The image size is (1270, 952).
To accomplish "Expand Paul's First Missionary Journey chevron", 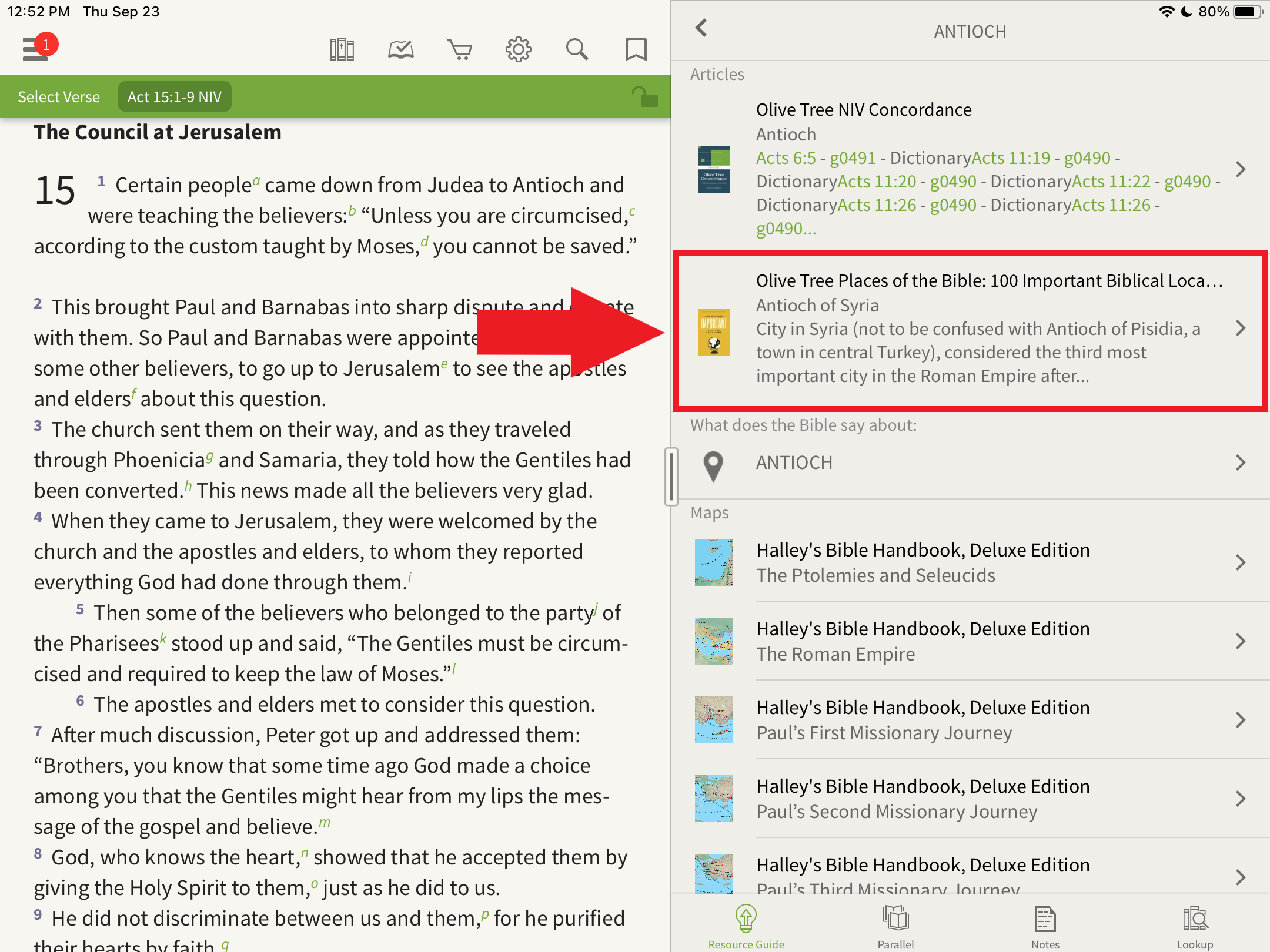I will tap(1241, 720).
